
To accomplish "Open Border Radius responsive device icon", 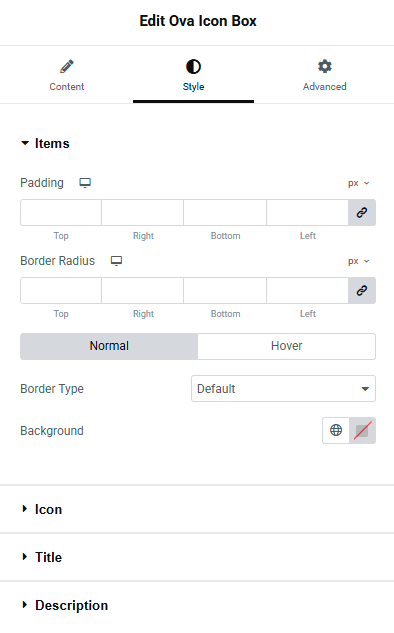I will [x=116, y=261].
